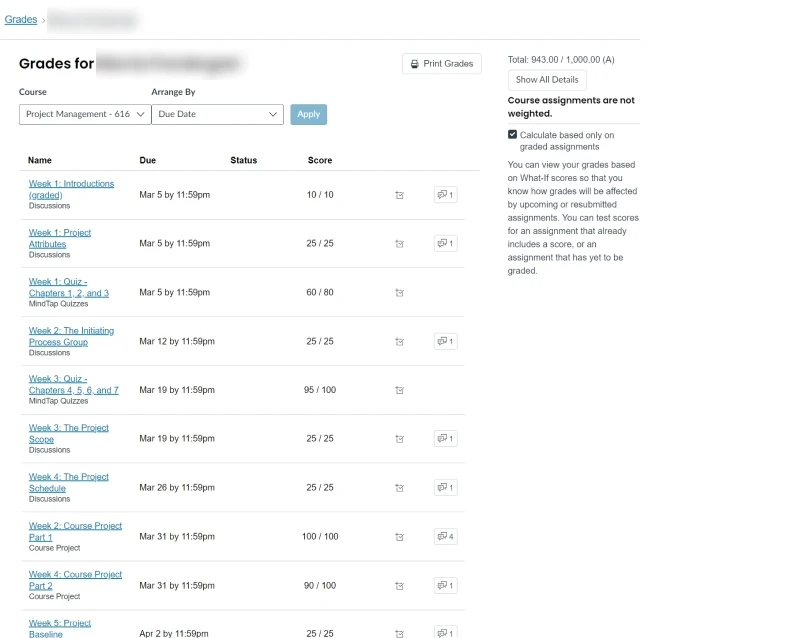Click Show All Details button
The height and width of the screenshot is (638, 793).
click(547, 80)
